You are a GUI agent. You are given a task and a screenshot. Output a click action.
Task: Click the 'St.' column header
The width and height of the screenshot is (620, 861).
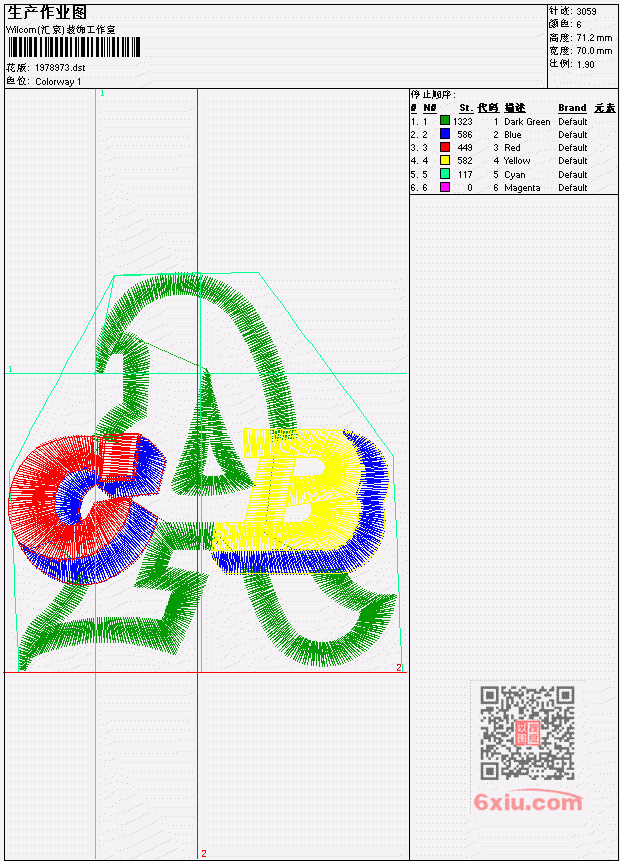click(x=466, y=108)
